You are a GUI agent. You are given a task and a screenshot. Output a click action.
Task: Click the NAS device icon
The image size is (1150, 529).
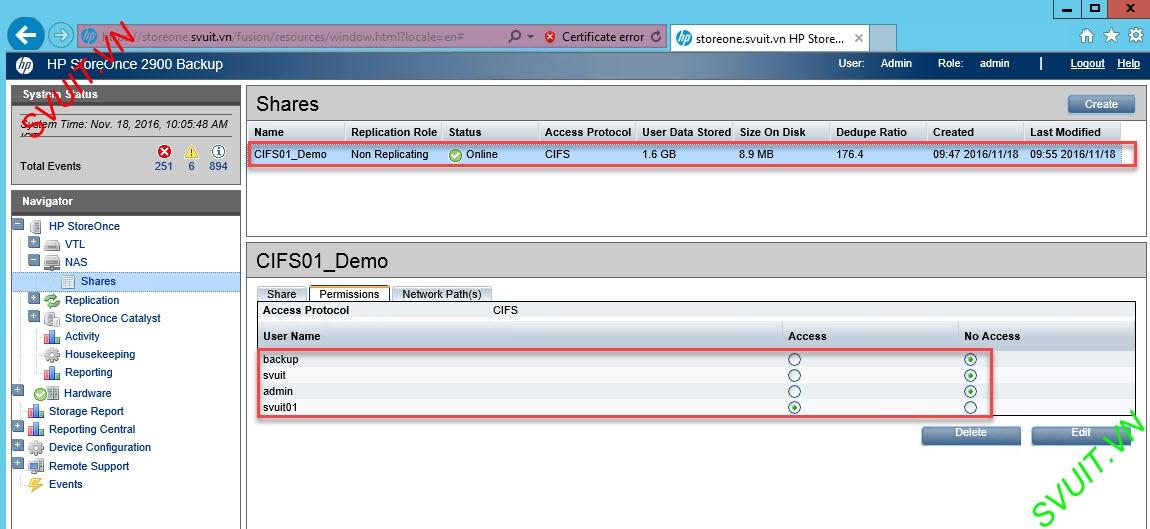tap(52, 262)
